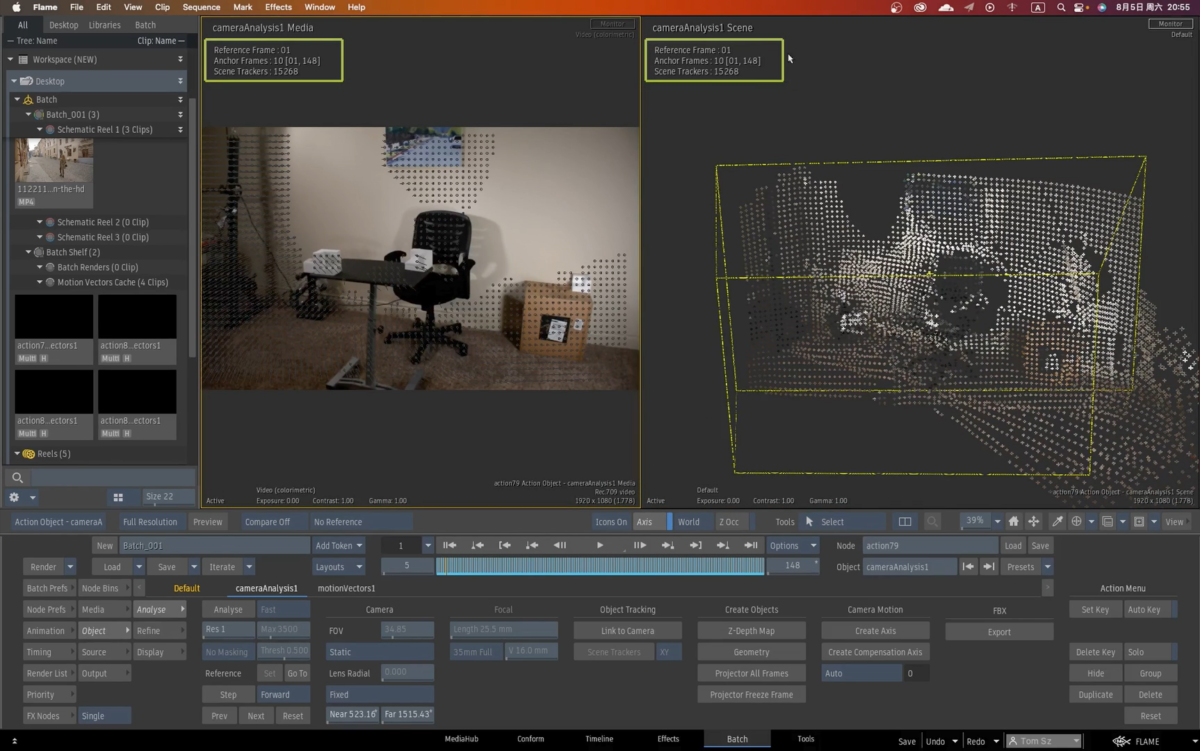Viewport: 1200px width, 751px height.
Task: Toggle the Single FX Nodes mode
Action: click(104, 716)
